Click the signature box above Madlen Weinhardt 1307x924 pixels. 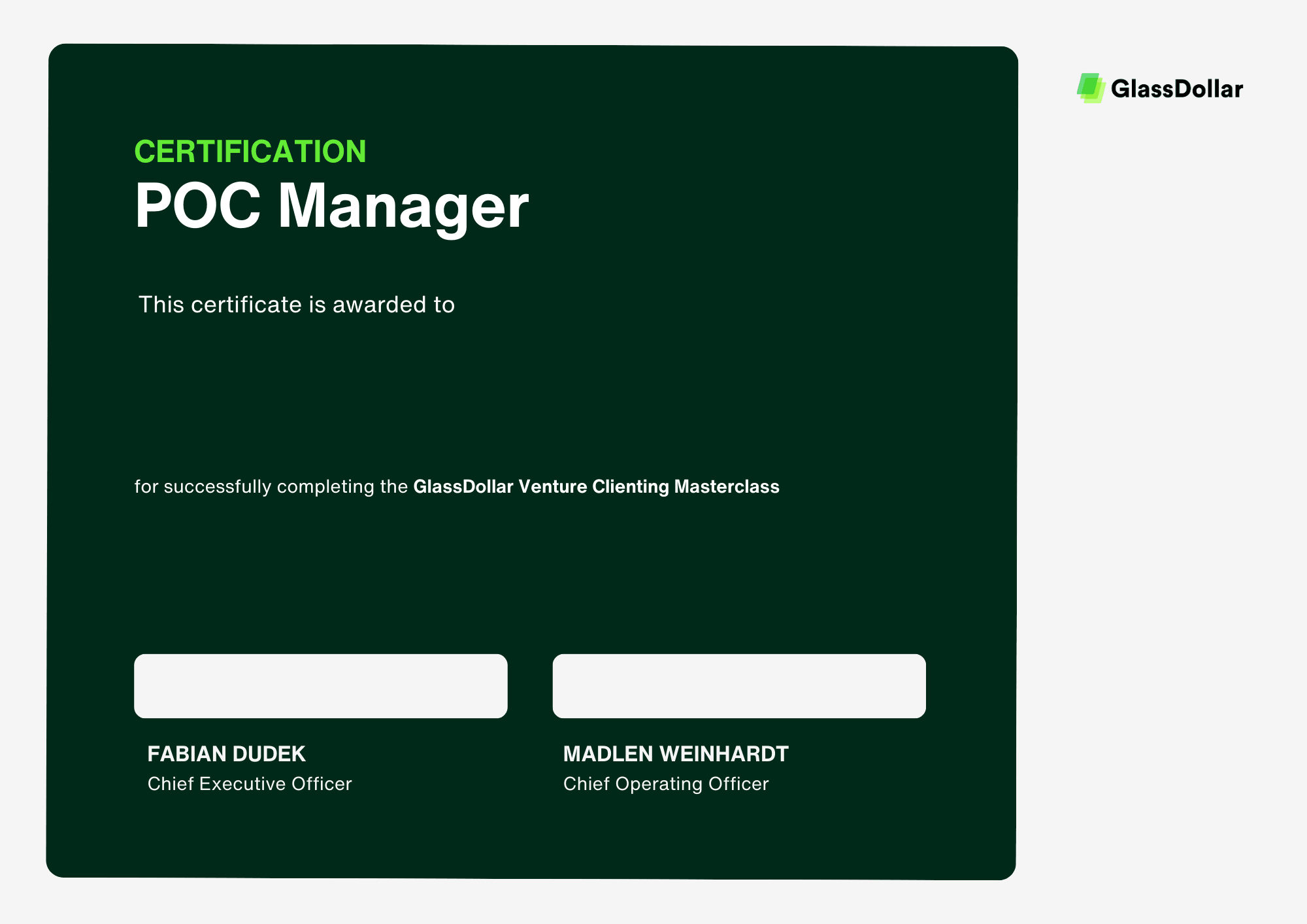point(739,686)
